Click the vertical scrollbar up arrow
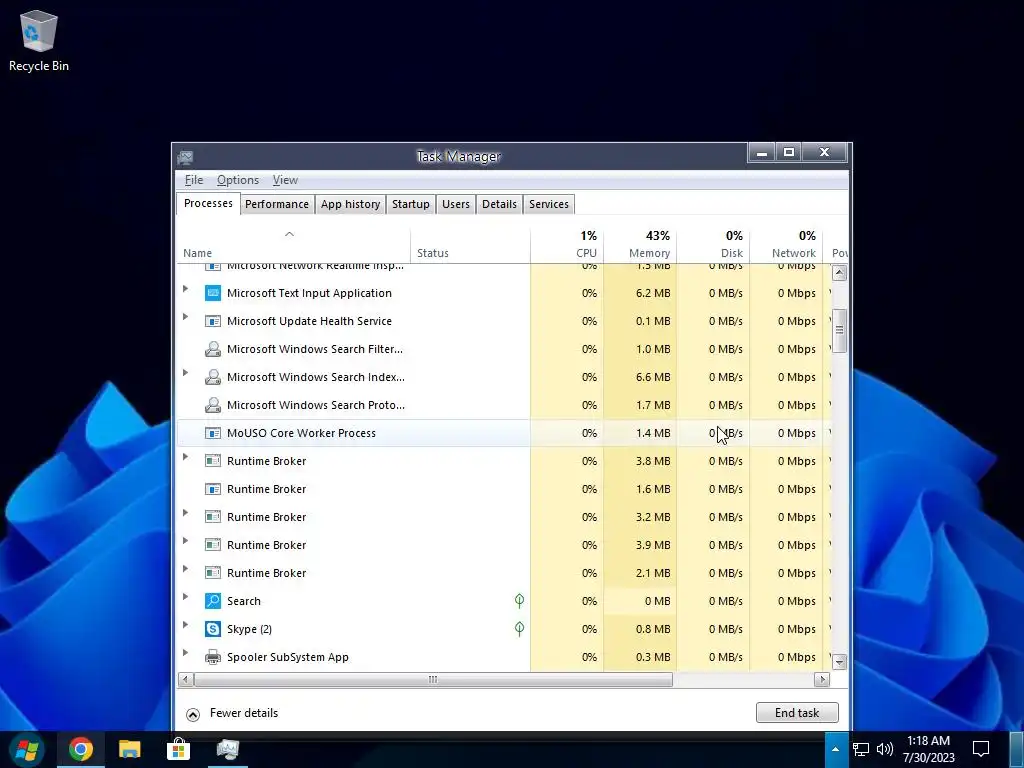 coord(840,272)
